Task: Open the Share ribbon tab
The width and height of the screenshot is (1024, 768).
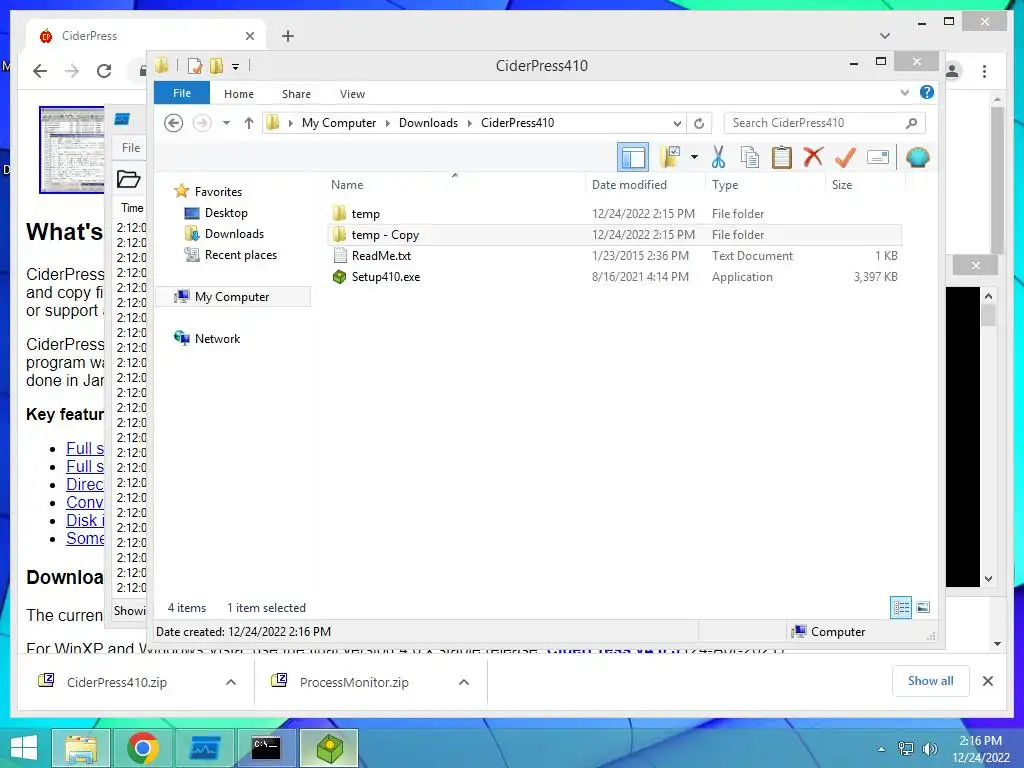Action: coord(296,94)
